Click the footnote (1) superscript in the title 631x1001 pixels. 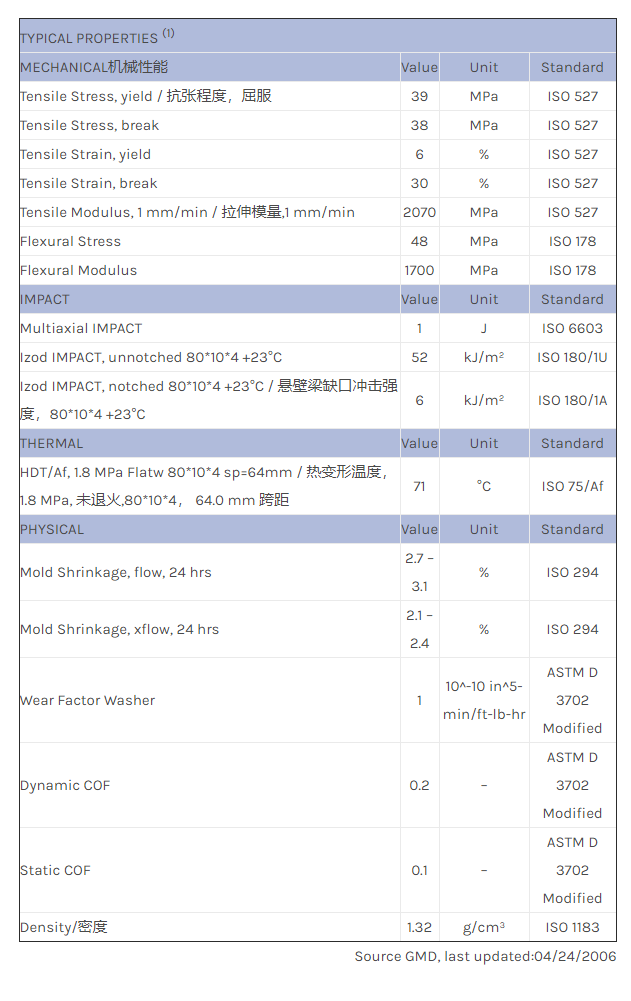(169, 33)
